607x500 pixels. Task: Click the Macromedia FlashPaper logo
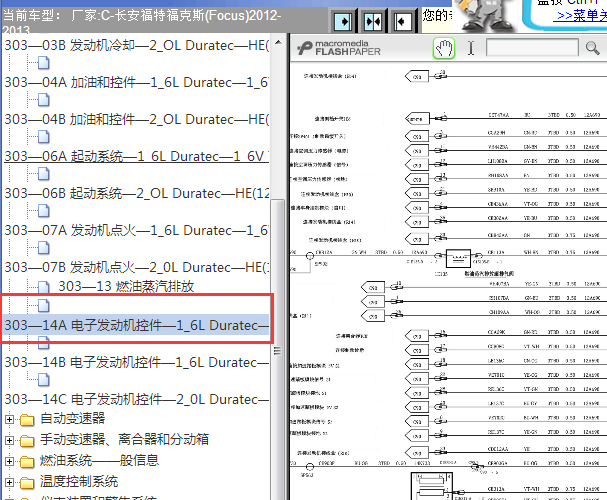pos(339,48)
